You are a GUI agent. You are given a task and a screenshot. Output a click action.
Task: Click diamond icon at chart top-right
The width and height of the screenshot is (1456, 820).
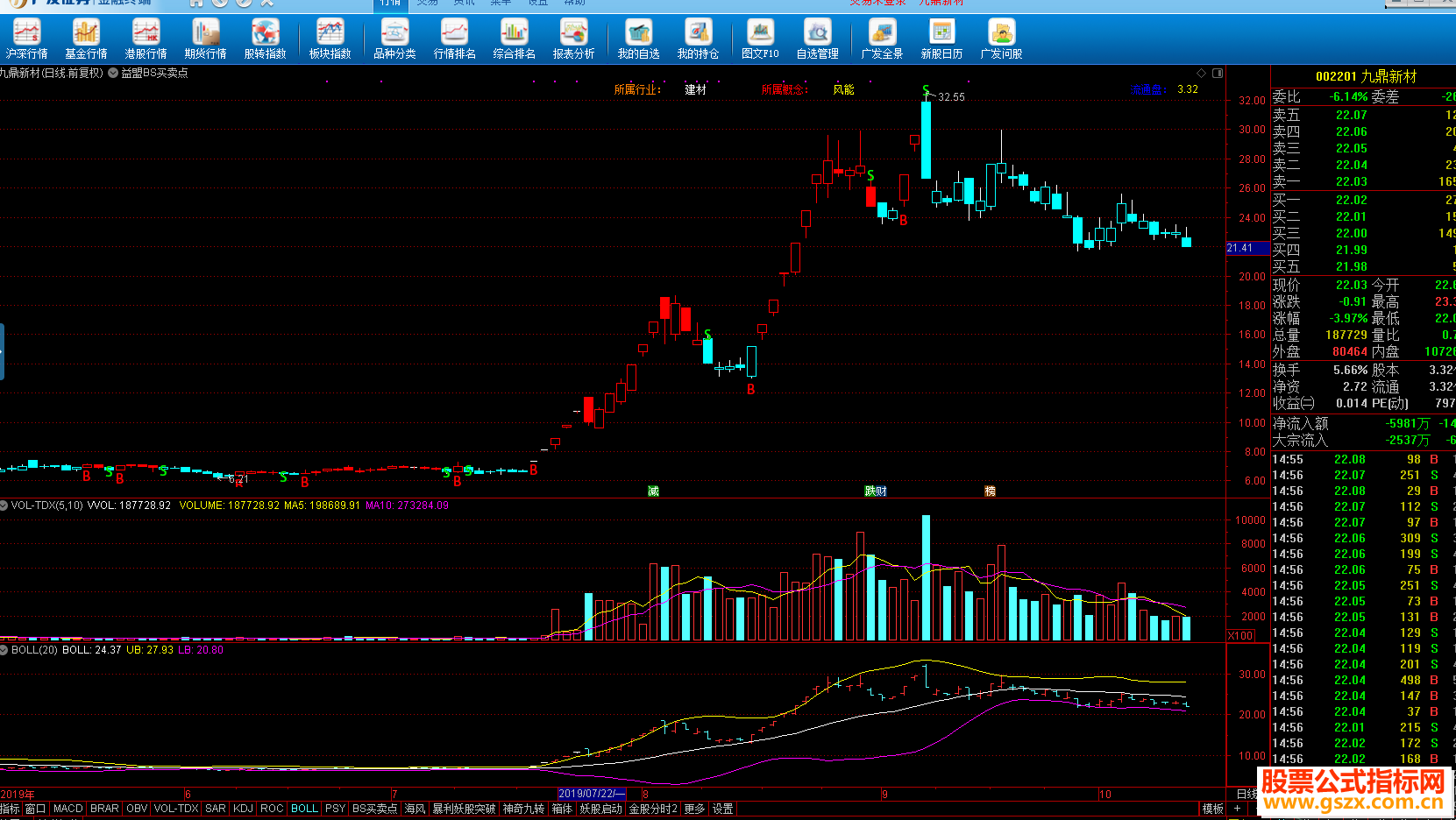[x=1201, y=73]
